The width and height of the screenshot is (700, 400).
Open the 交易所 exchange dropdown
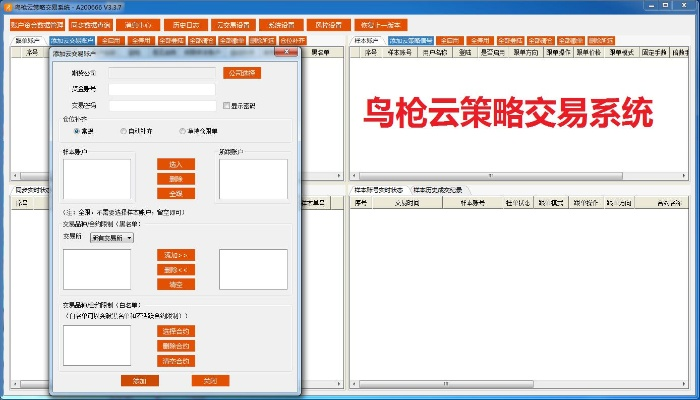click(111, 238)
